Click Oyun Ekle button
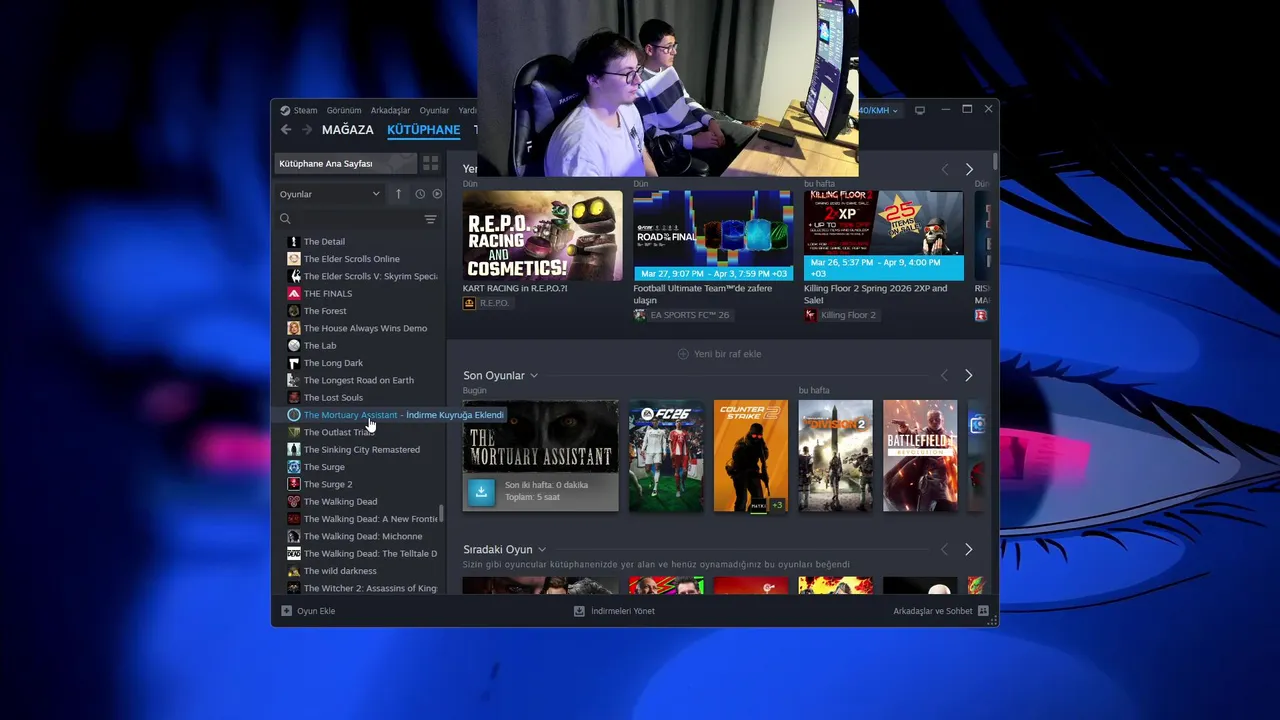 [308, 611]
